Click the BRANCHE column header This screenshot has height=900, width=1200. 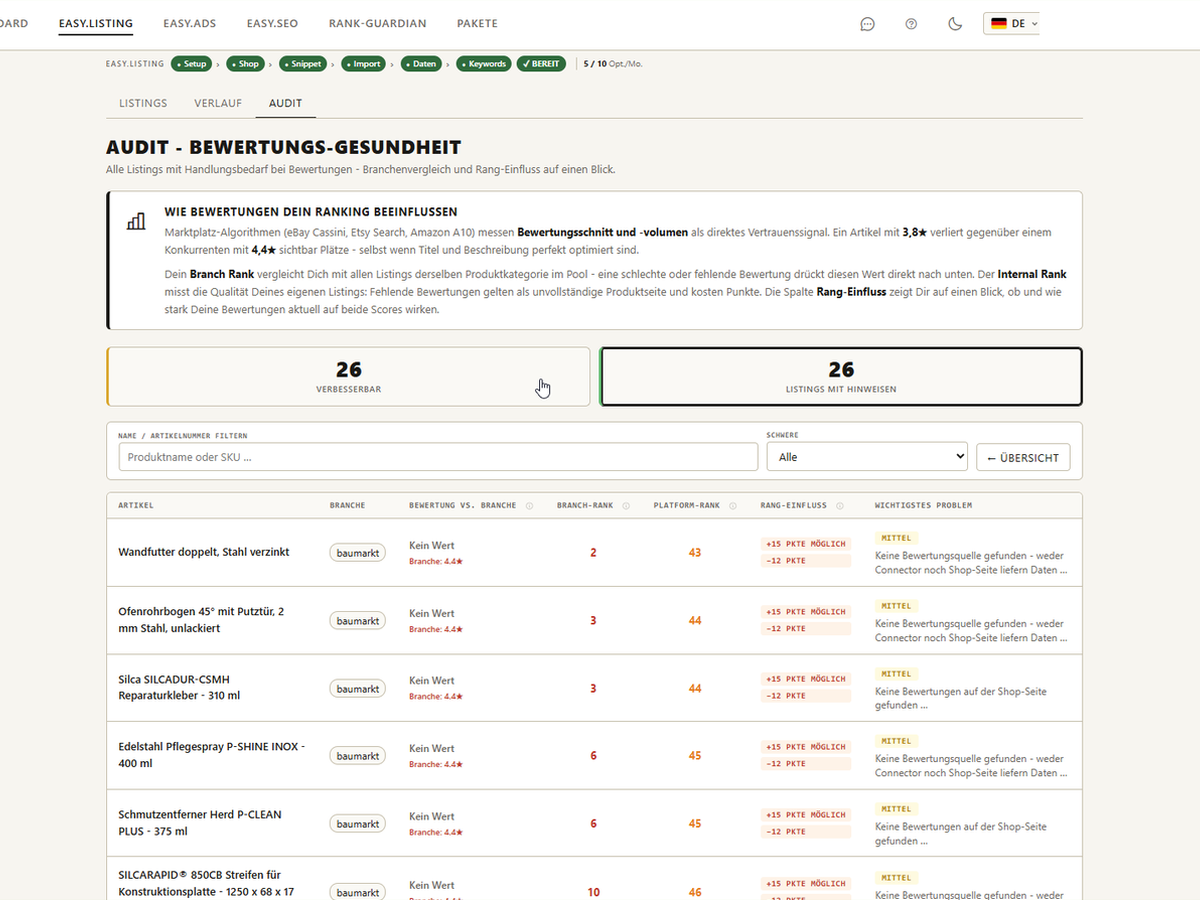[x=348, y=506]
